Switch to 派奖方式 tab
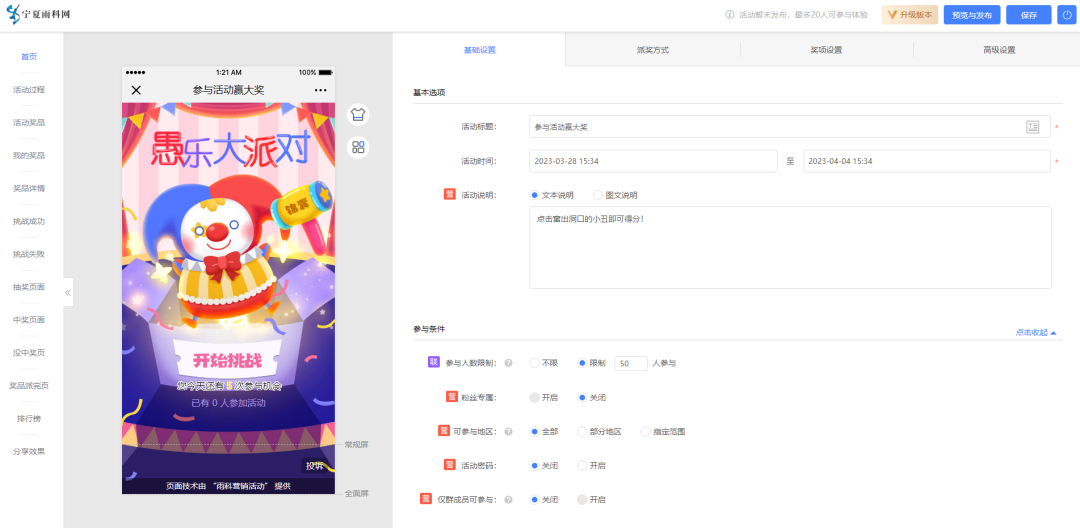The height and width of the screenshot is (528, 1080). (653, 50)
